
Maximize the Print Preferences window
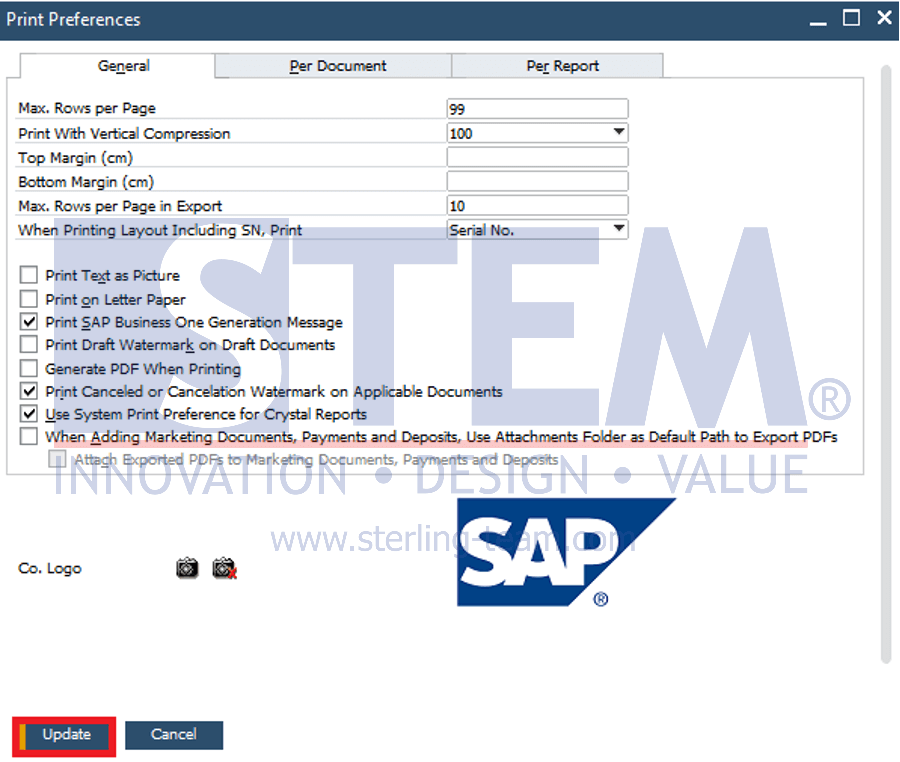tap(851, 18)
